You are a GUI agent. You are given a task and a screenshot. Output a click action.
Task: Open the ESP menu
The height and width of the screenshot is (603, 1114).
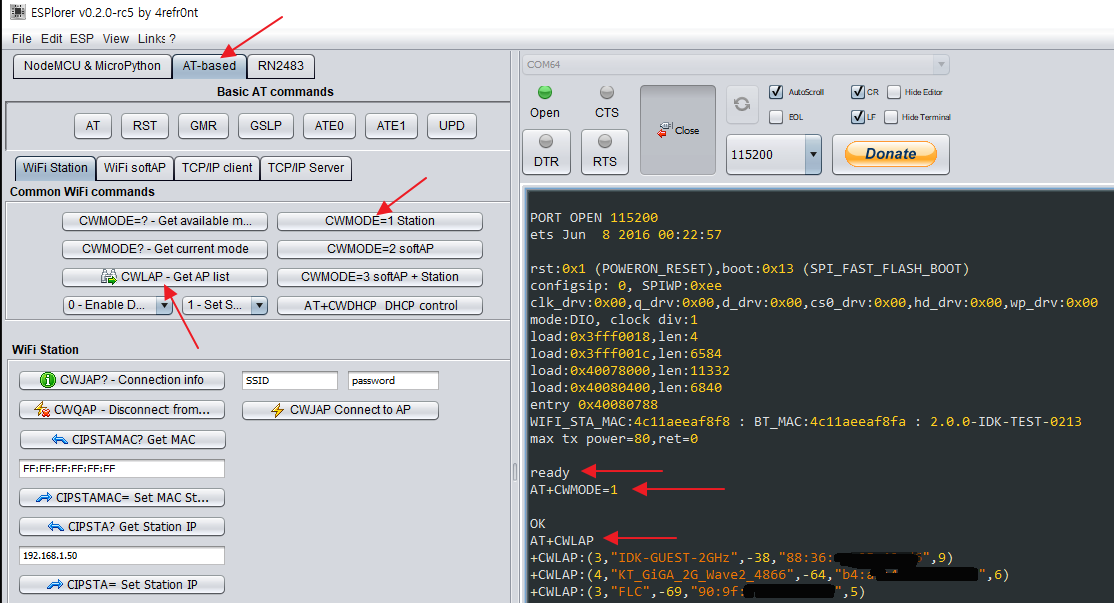click(x=82, y=38)
